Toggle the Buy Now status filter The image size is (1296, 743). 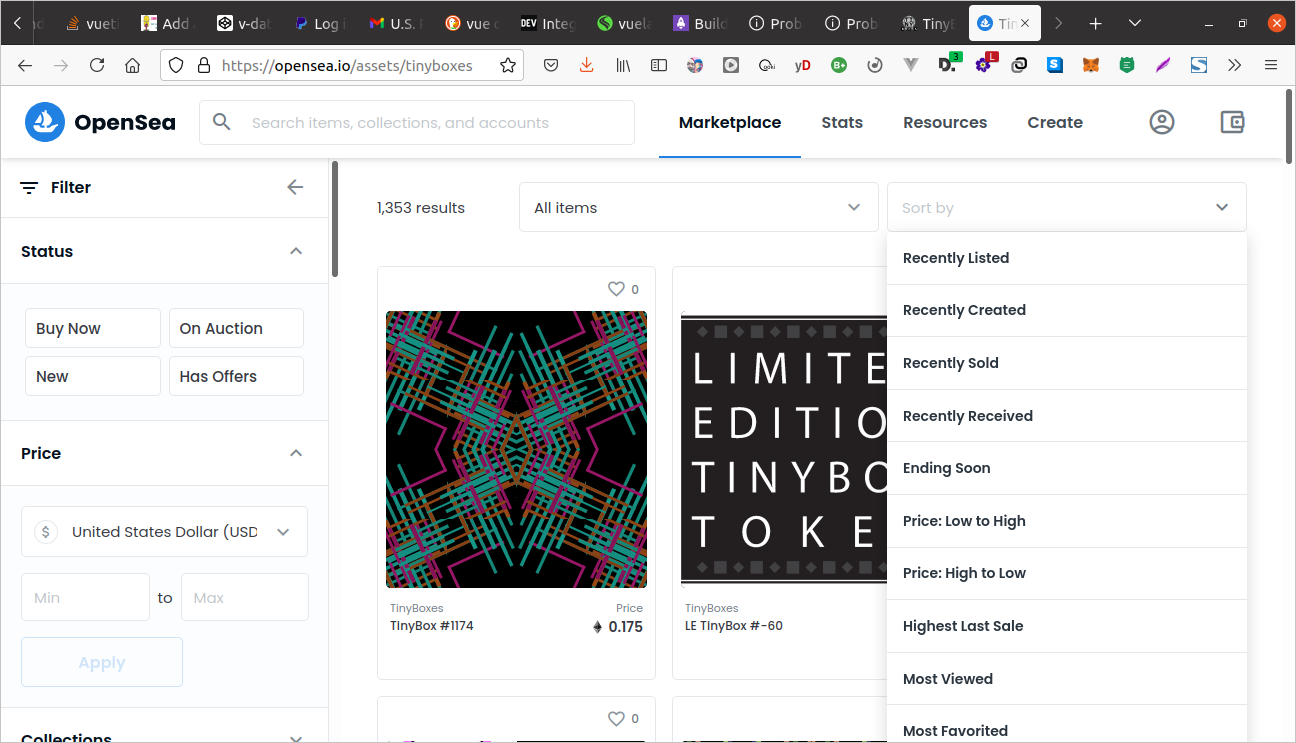(x=92, y=328)
